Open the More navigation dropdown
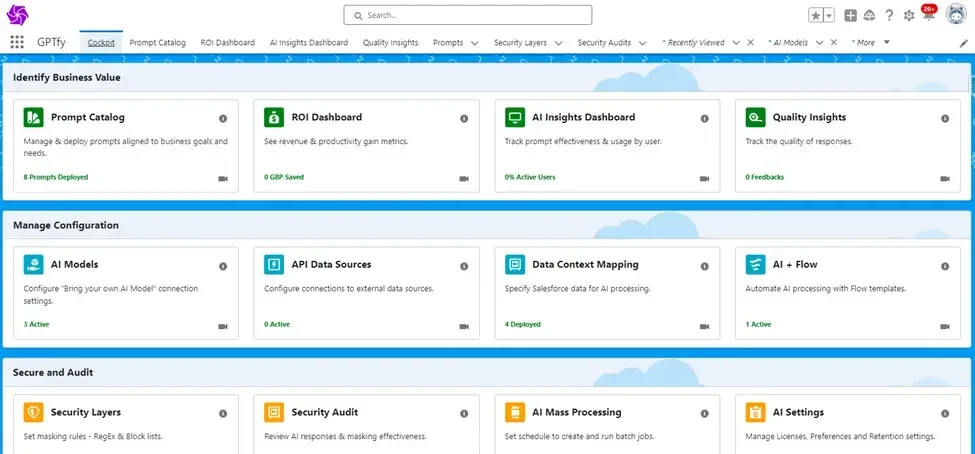This screenshot has height=454, width=975. (867, 43)
